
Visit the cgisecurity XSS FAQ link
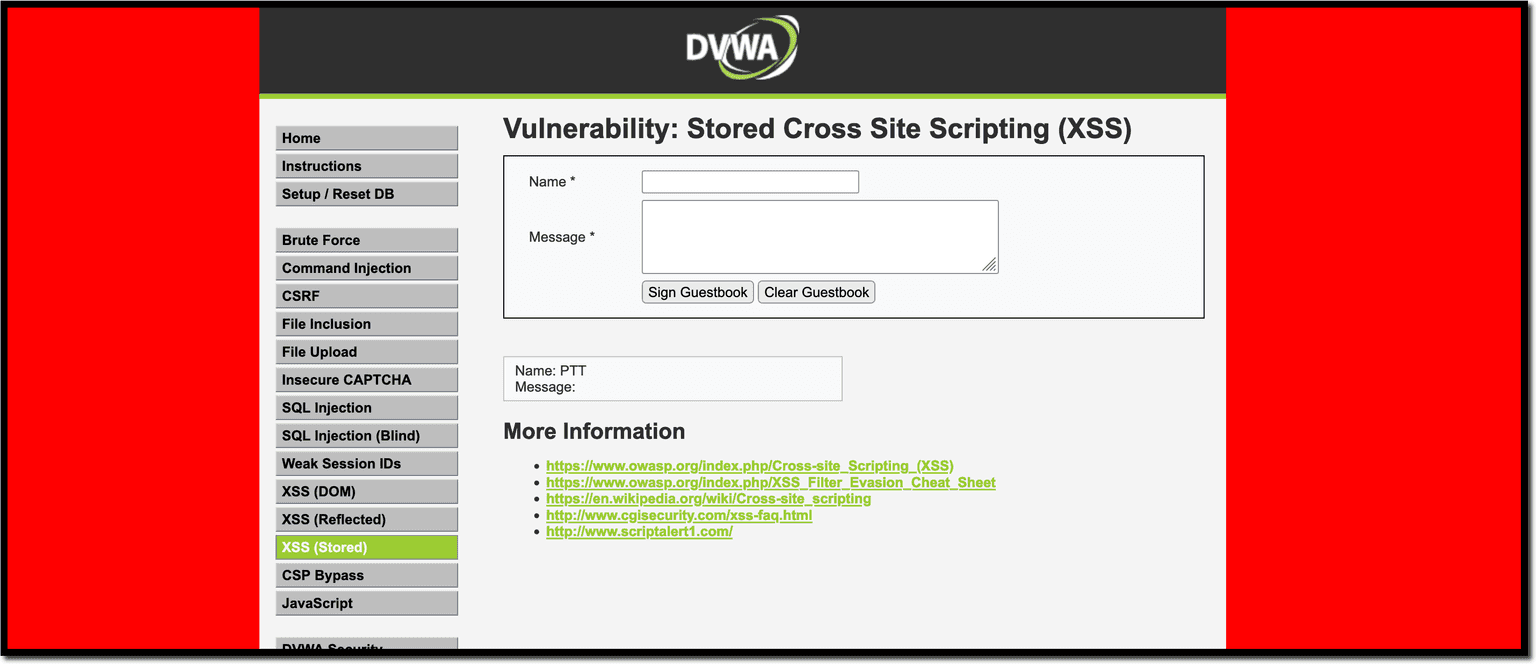click(x=679, y=515)
